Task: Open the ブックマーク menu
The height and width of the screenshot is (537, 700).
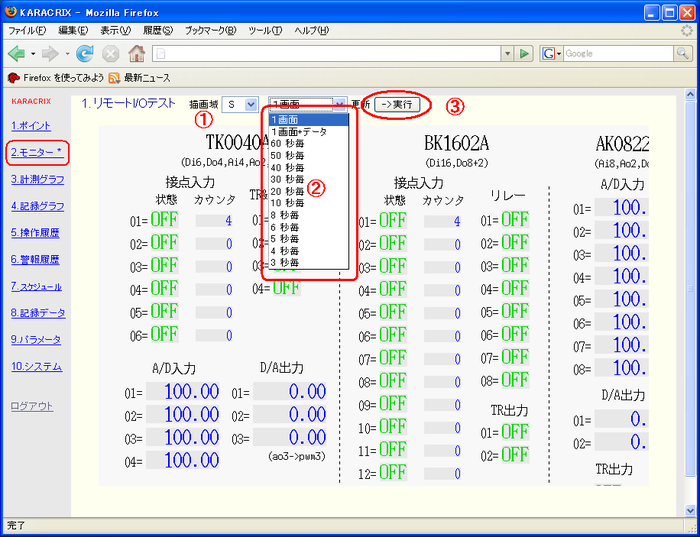Action: (x=210, y=30)
